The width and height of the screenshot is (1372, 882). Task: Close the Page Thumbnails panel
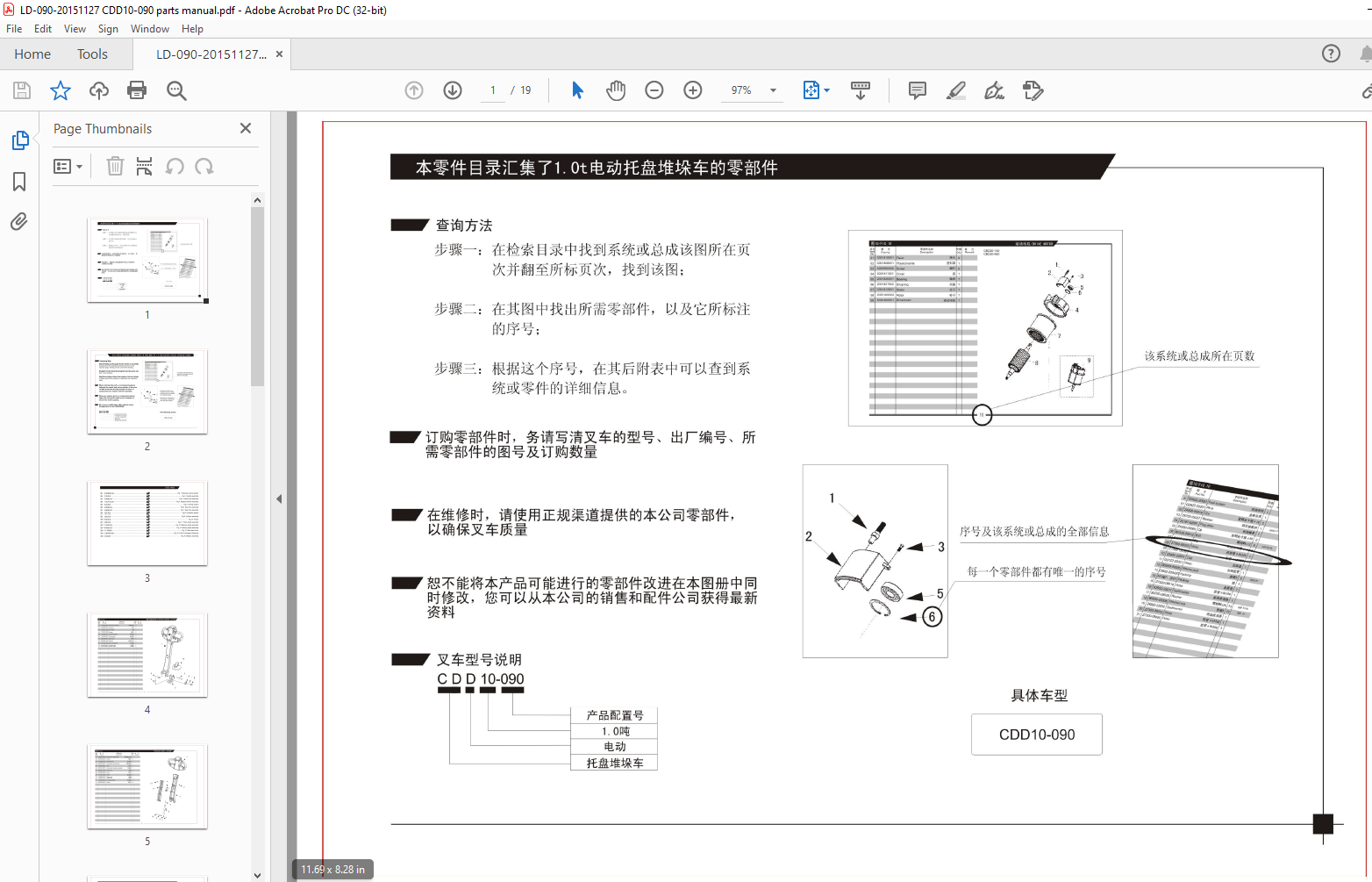[x=246, y=128]
